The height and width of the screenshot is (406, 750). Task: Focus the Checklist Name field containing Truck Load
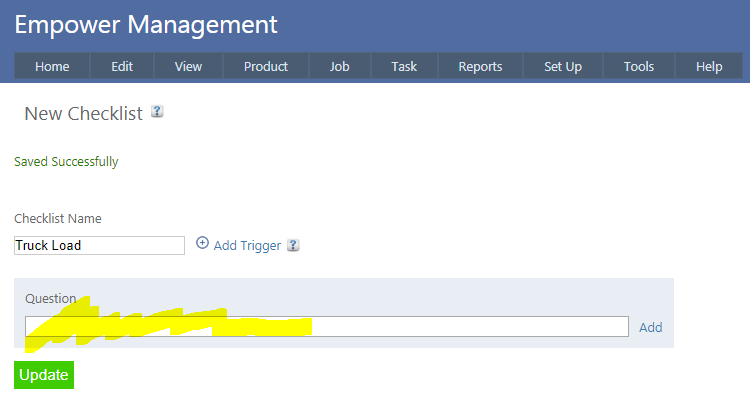99,245
